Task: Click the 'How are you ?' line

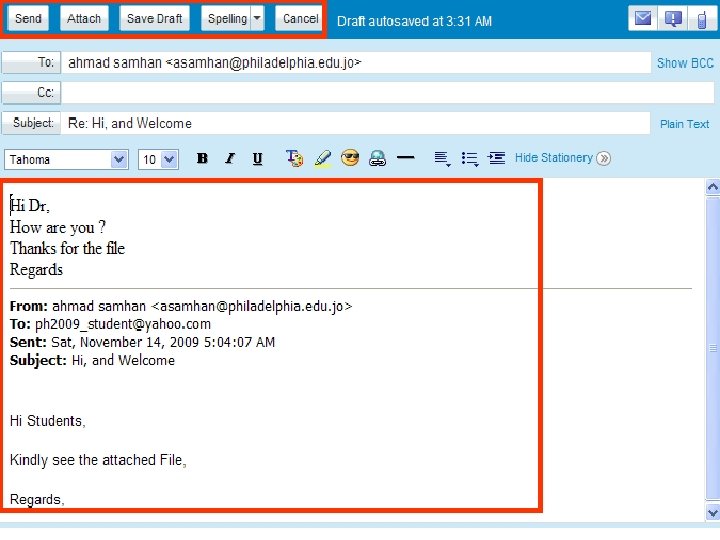Action: tap(58, 227)
